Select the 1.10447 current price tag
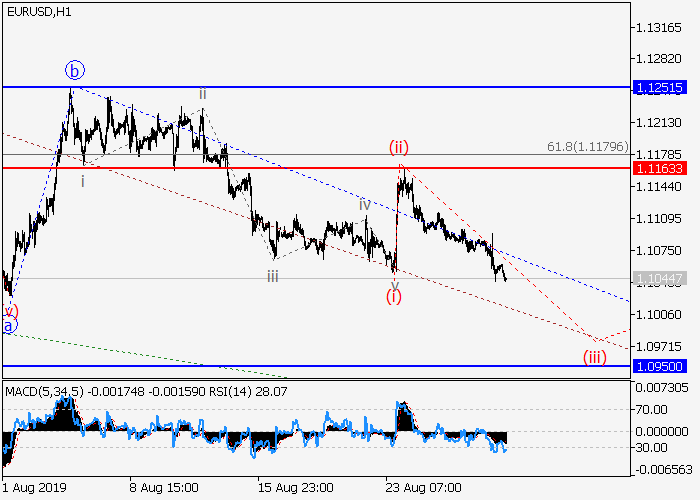This screenshot has height=500, width=700. point(659,278)
